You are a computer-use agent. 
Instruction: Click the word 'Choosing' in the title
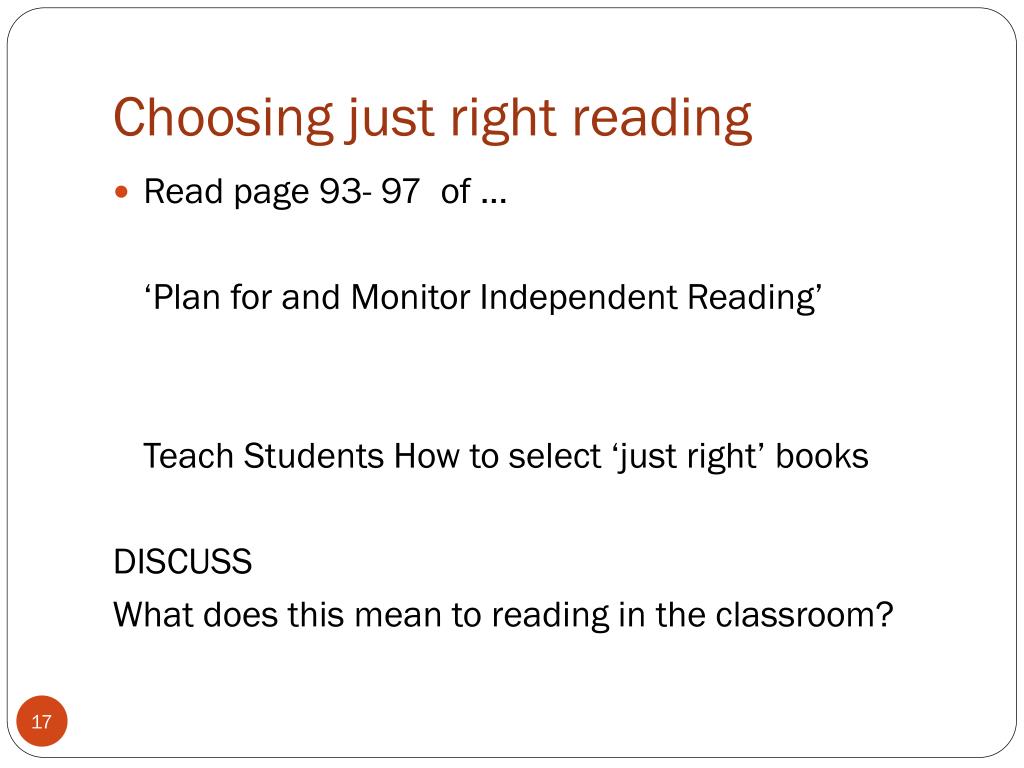pyautogui.click(x=223, y=118)
